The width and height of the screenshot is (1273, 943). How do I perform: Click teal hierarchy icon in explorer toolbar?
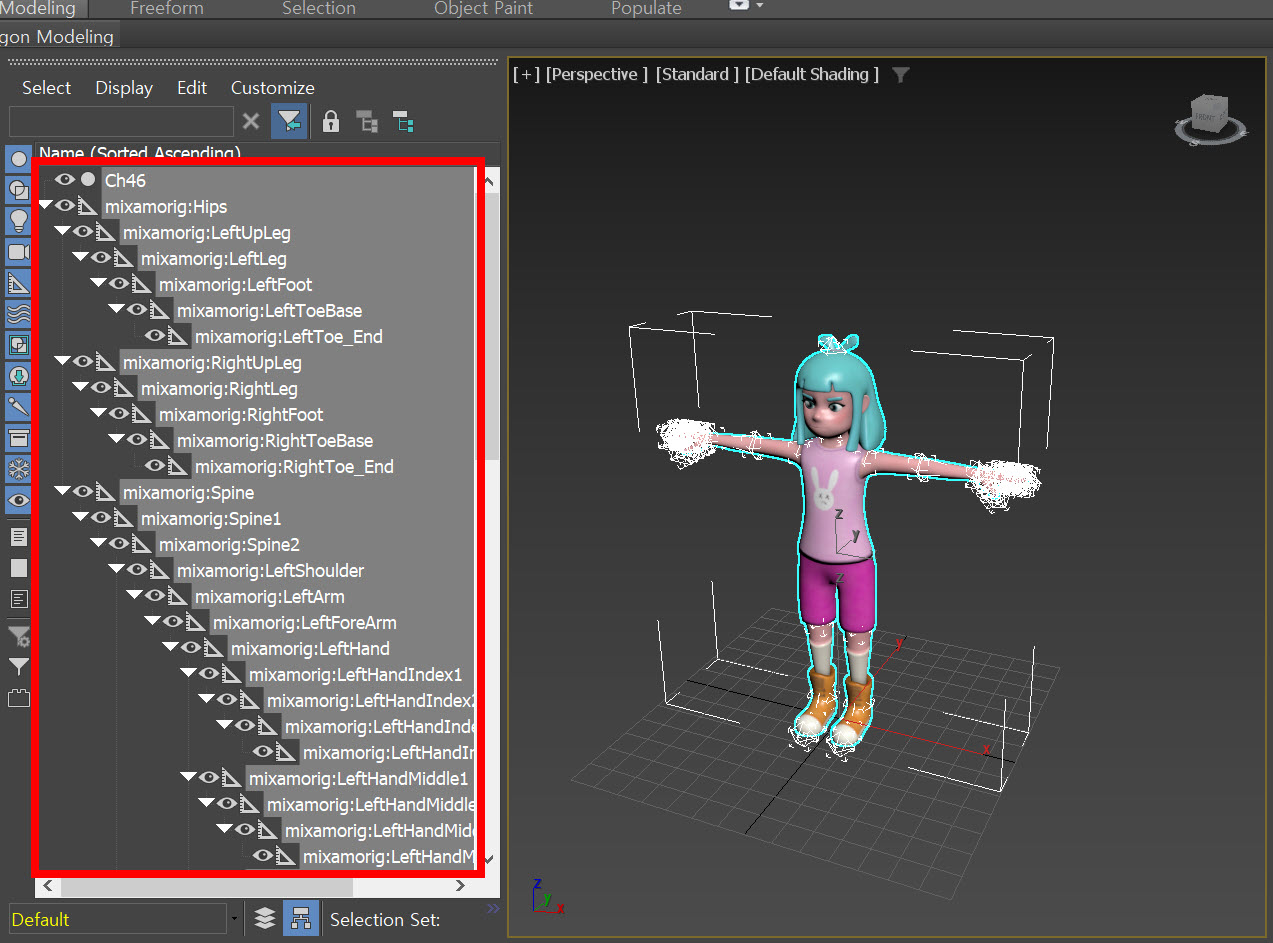point(403,122)
